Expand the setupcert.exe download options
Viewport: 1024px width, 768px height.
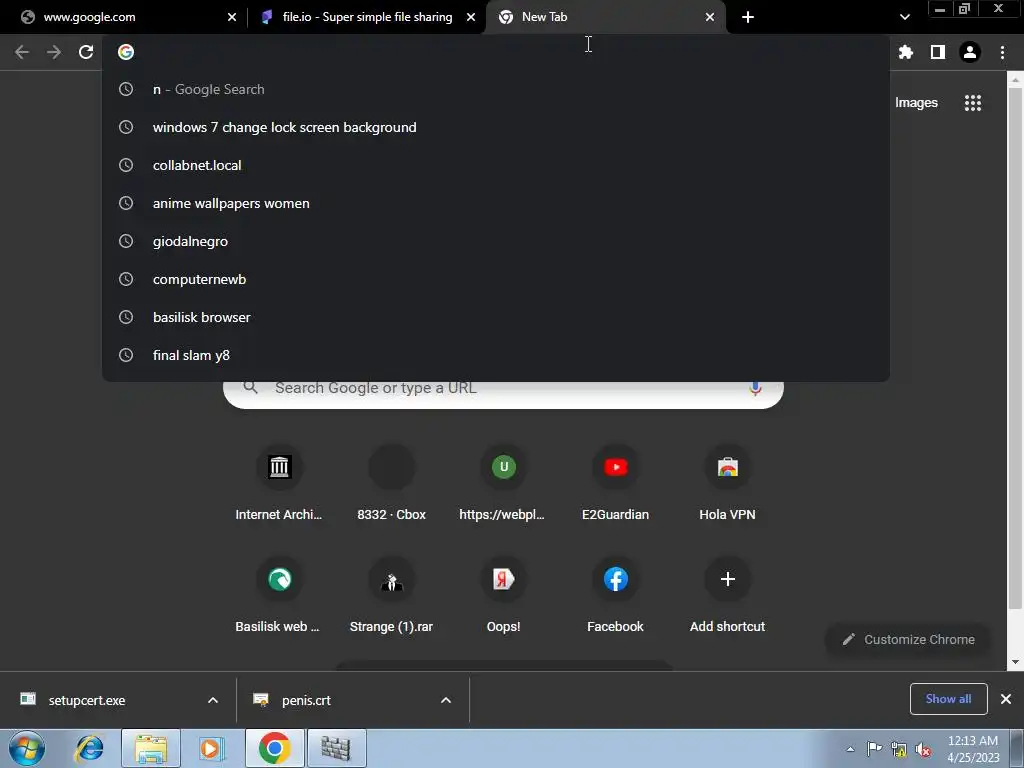click(212, 700)
